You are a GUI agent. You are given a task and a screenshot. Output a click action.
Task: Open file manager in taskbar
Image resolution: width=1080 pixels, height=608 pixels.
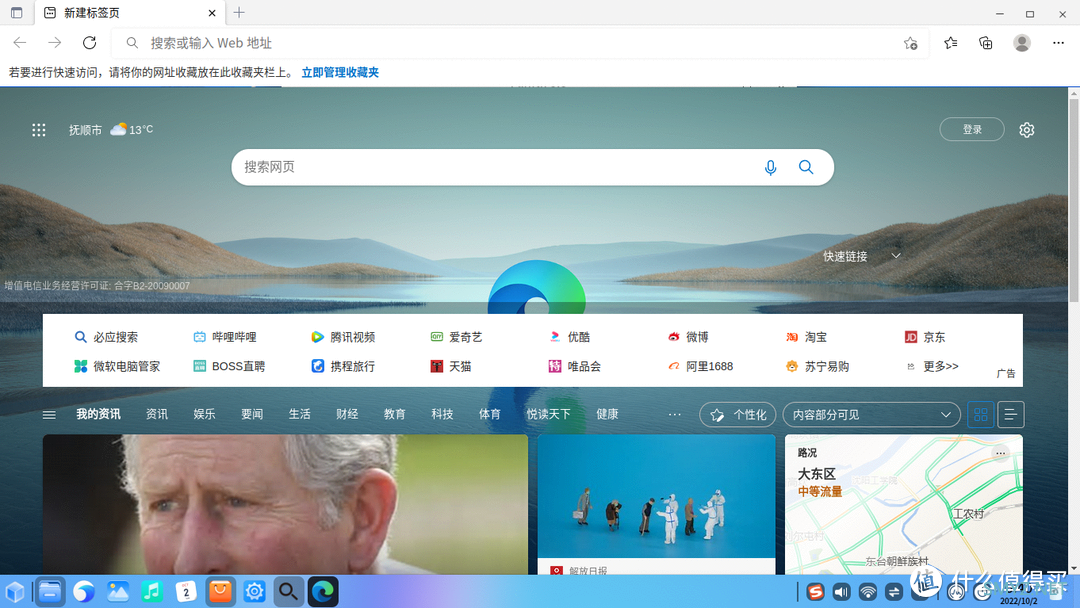click(50, 591)
